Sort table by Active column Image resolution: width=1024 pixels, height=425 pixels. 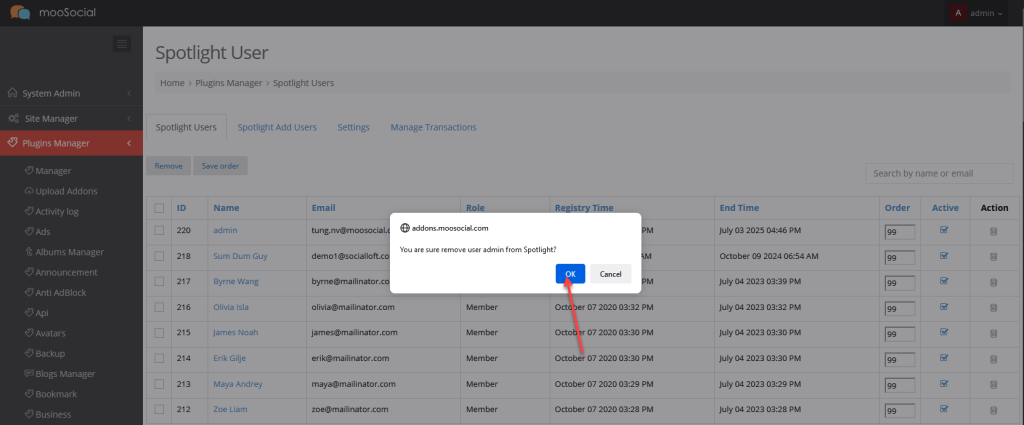(x=945, y=208)
